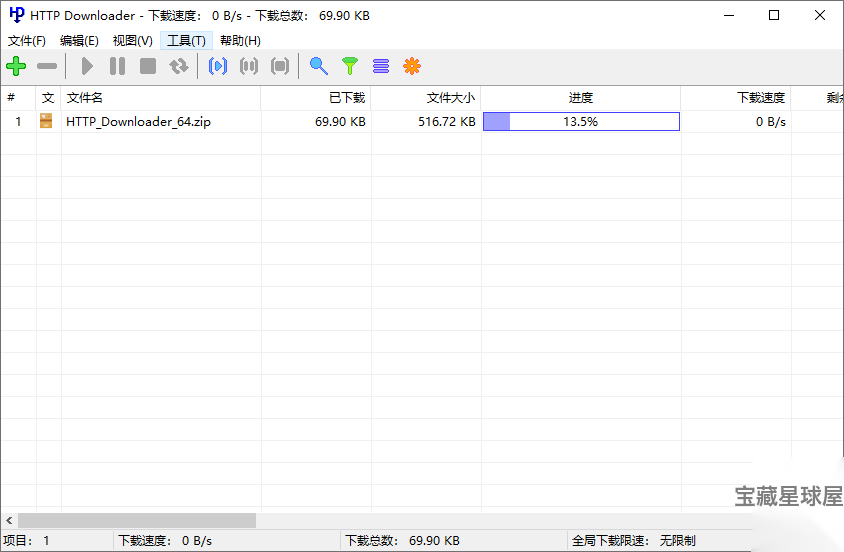Sort by the # column header
Screen dimensions: 844x552
point(18,98)
